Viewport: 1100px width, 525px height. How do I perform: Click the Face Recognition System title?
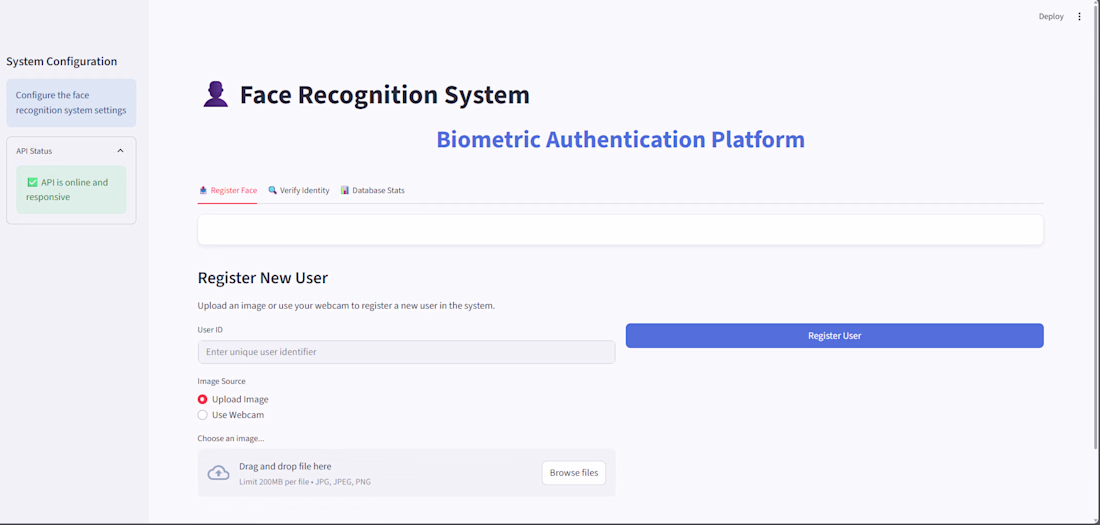click(384, 95)
